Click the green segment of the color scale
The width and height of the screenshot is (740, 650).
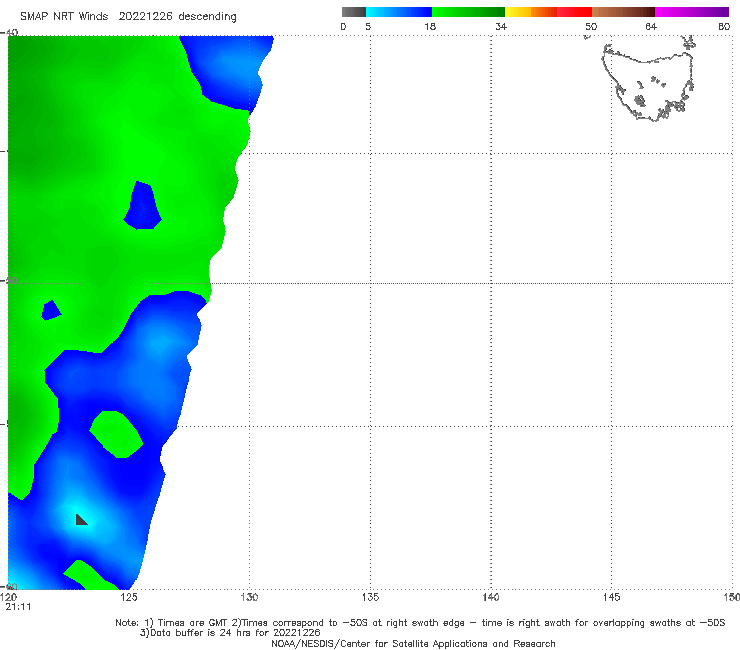point(468,12)
